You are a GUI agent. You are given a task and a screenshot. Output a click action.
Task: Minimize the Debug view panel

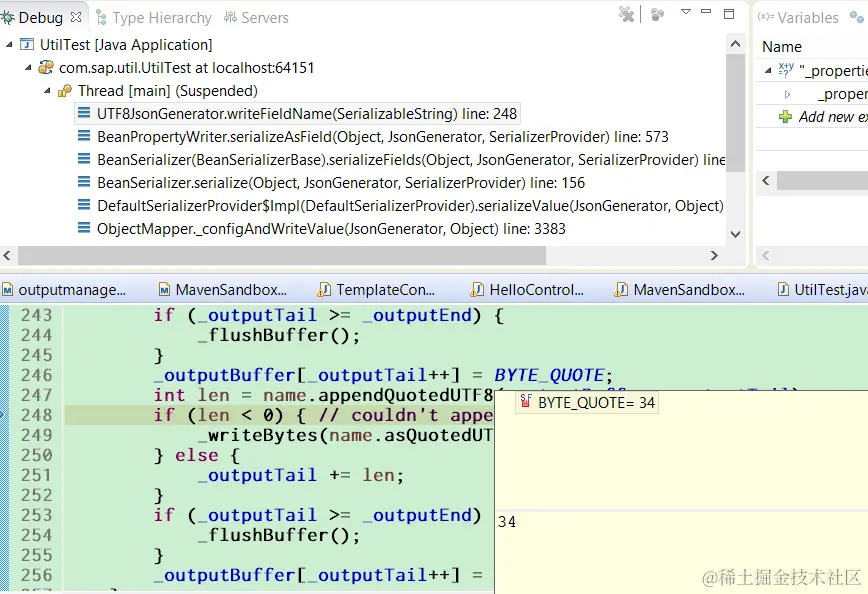[706, 11]
